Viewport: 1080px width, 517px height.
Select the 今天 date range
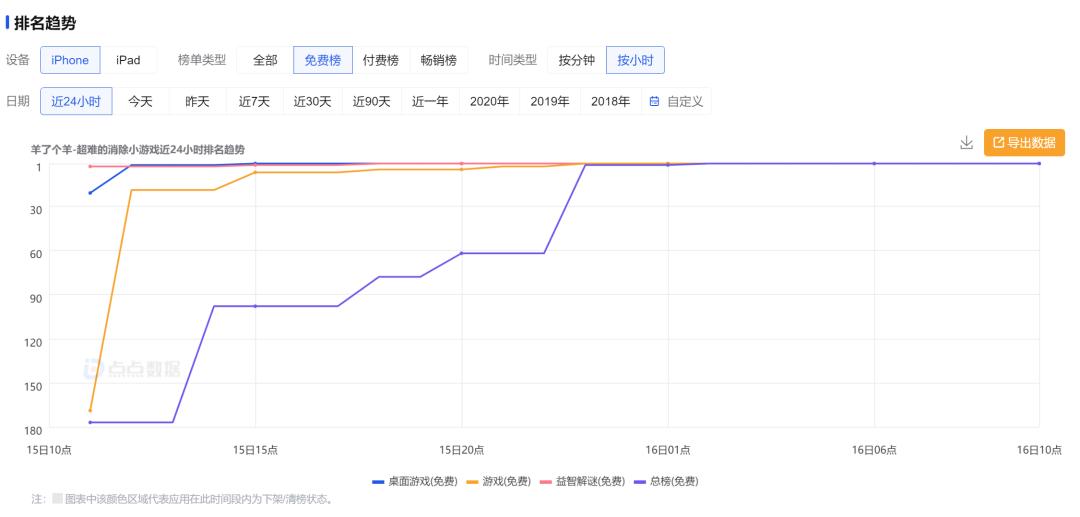coord(141,101)
